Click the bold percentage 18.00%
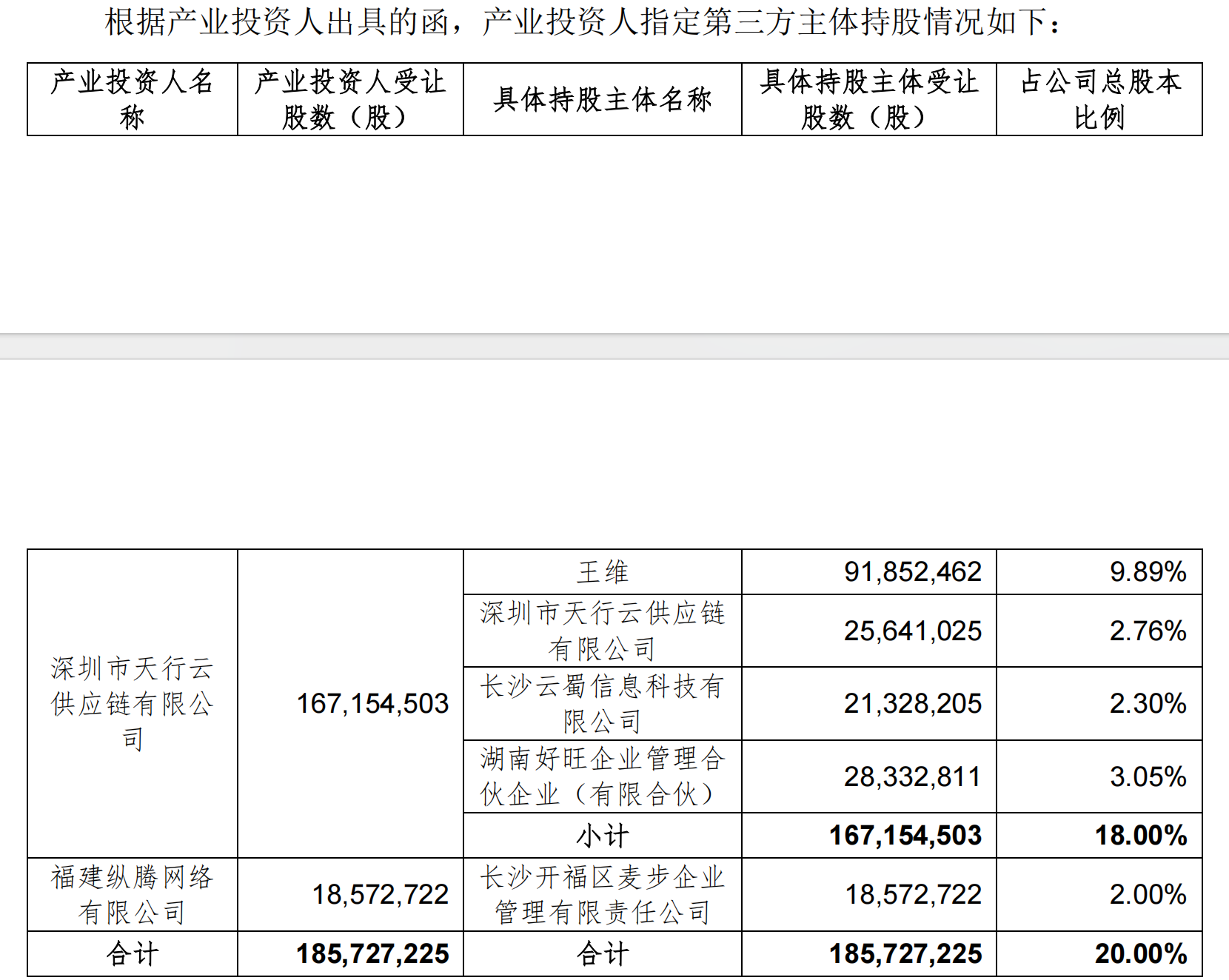 point(1141,836)
